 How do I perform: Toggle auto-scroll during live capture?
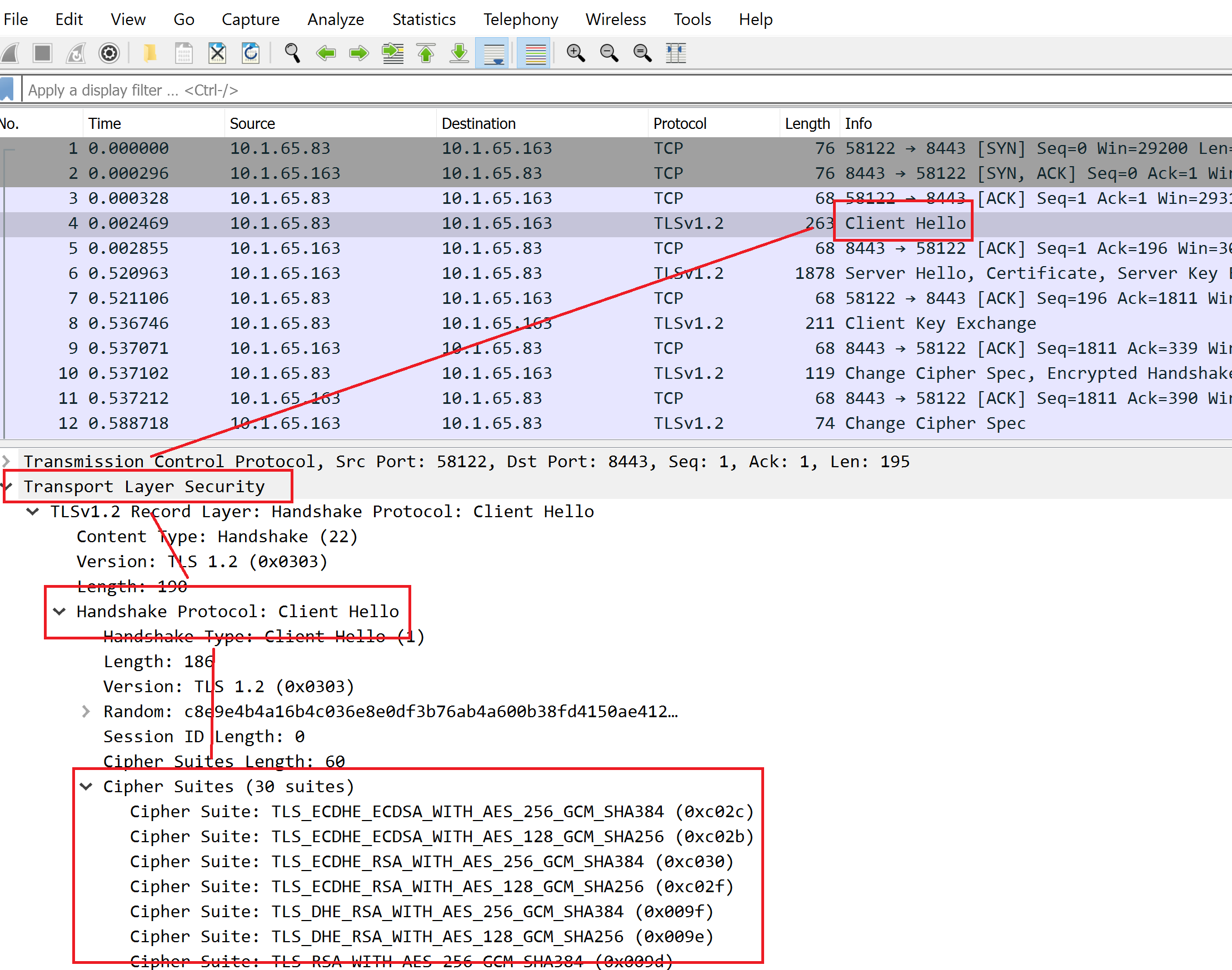[x=492, y=53]
